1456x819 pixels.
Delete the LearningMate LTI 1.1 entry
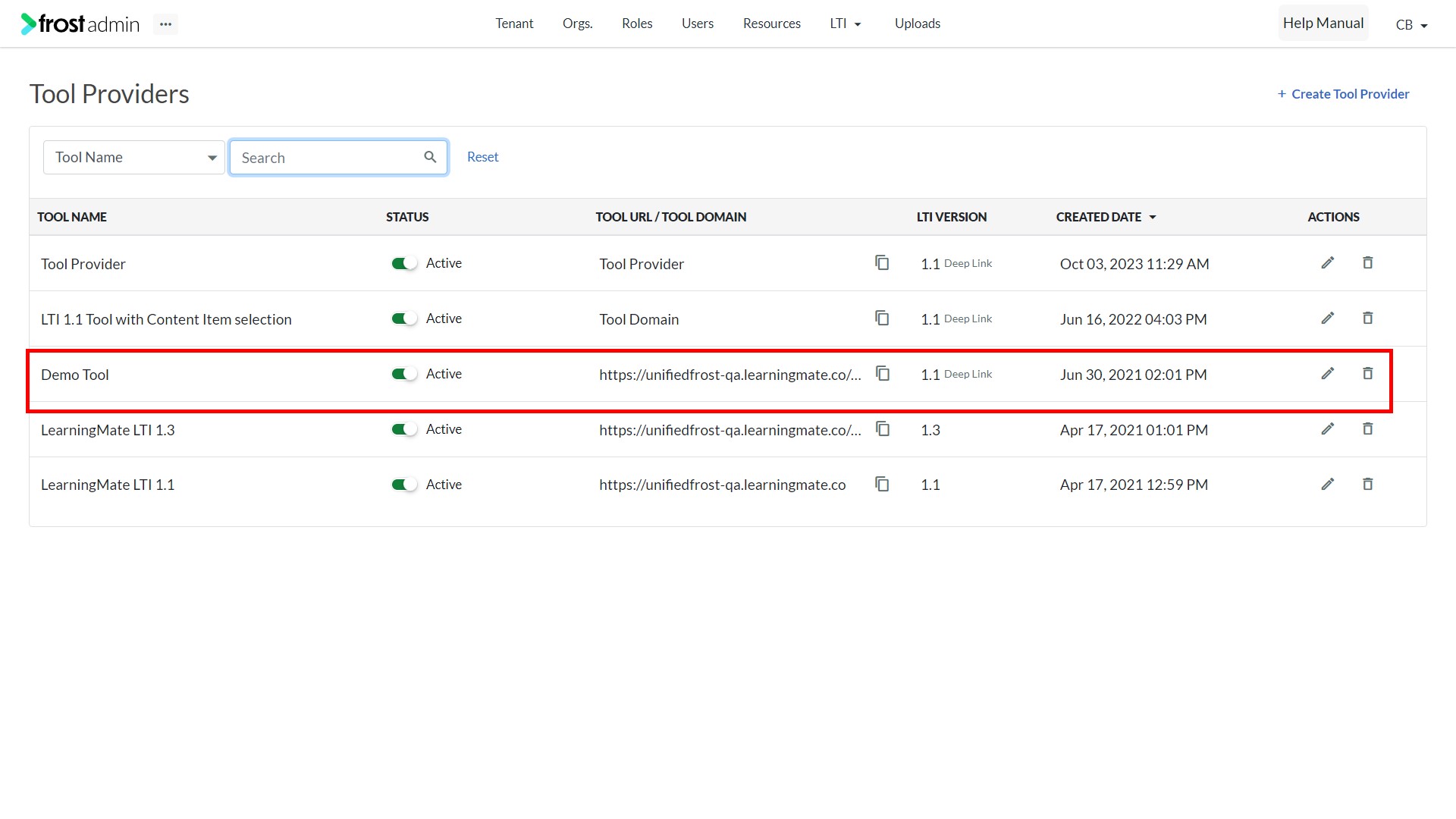point(1368,484)
